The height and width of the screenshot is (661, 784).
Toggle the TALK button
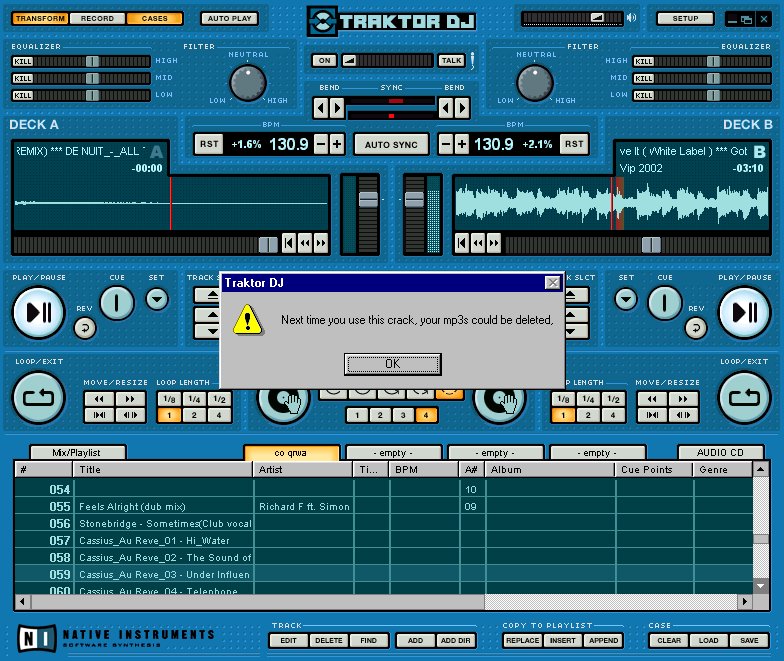point(452,60)
